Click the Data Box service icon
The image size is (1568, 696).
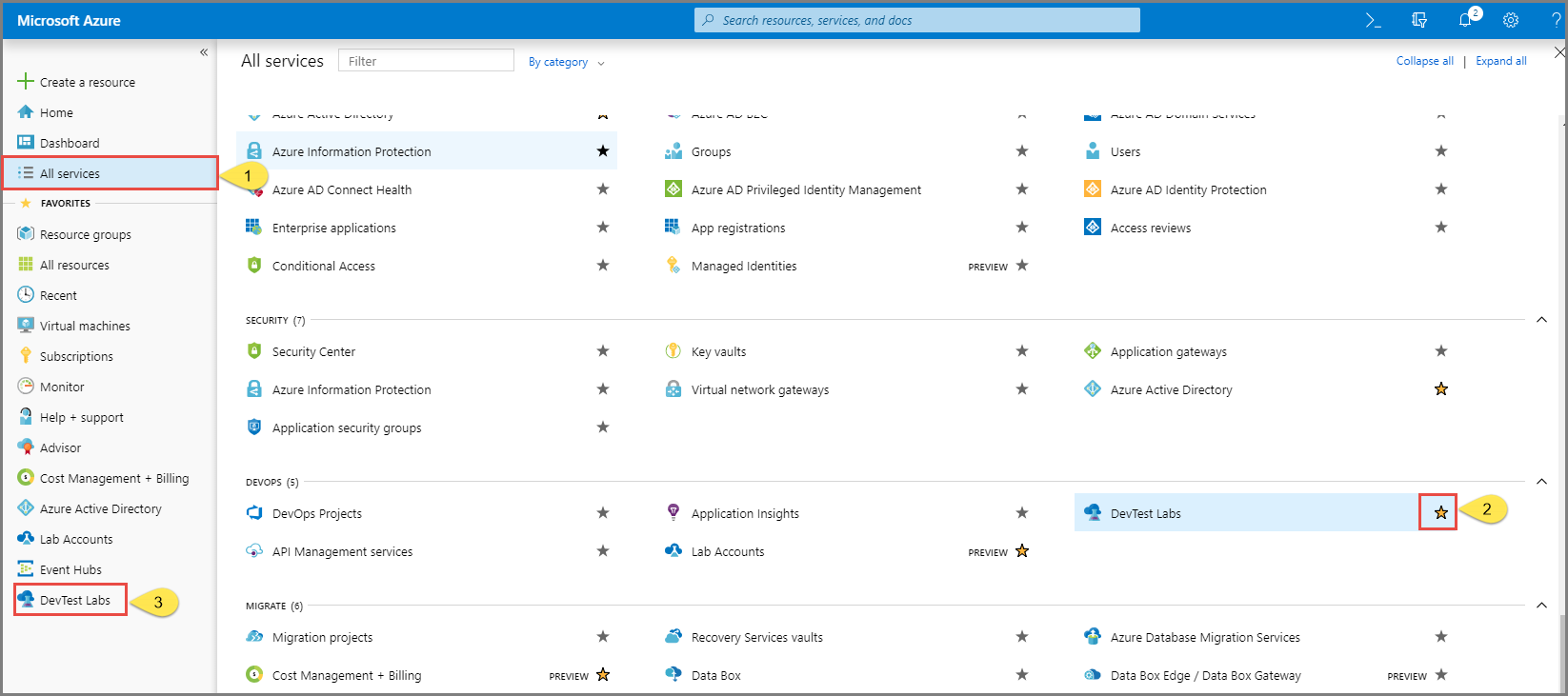pos(673,675)
